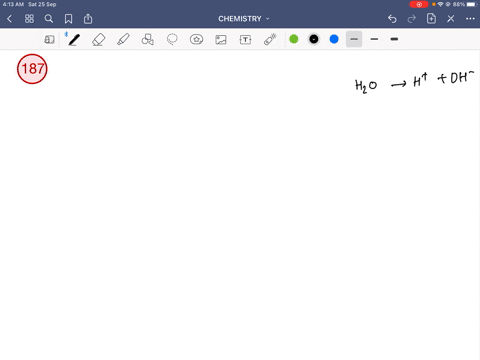Bookmark the current page

pos(68,19)
